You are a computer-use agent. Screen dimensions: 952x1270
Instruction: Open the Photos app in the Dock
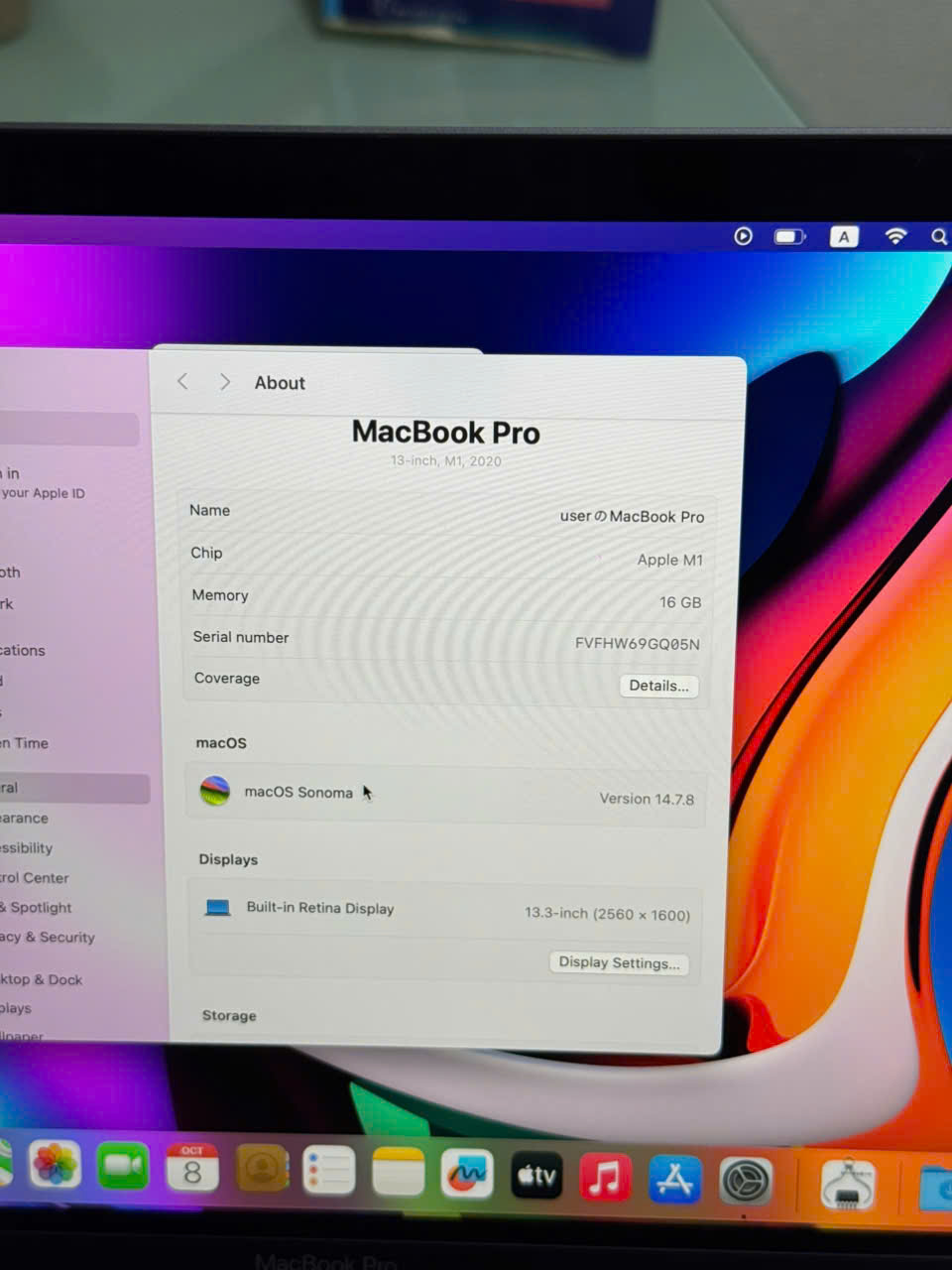55,1165
